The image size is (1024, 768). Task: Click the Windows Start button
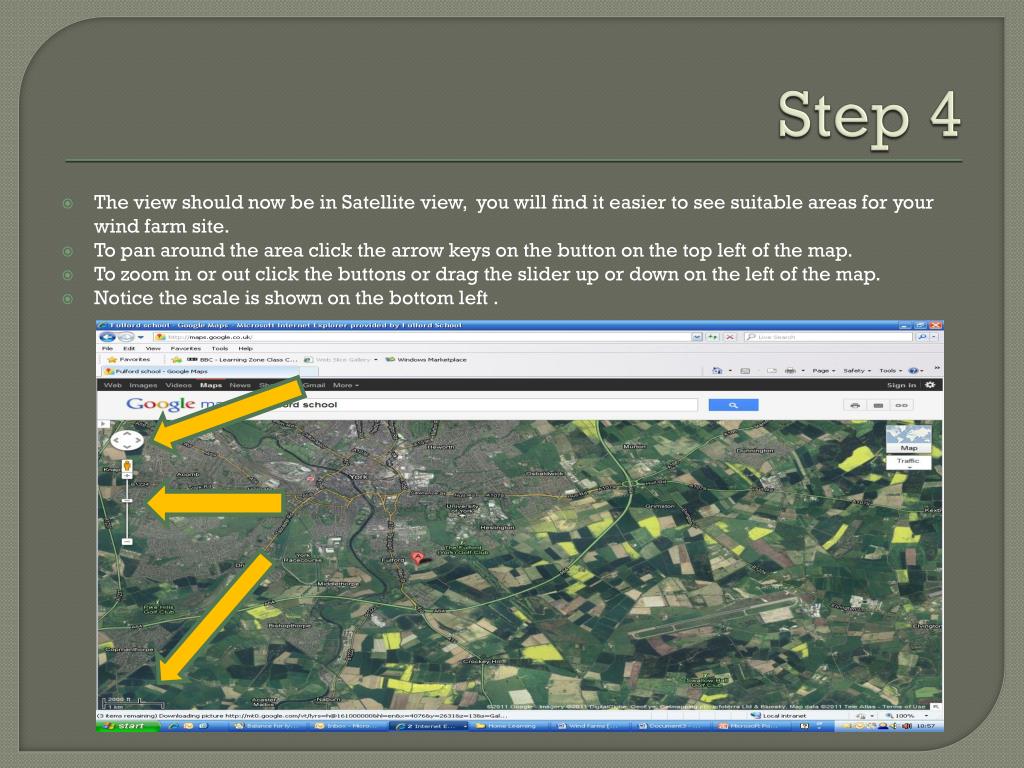[128, 726]
